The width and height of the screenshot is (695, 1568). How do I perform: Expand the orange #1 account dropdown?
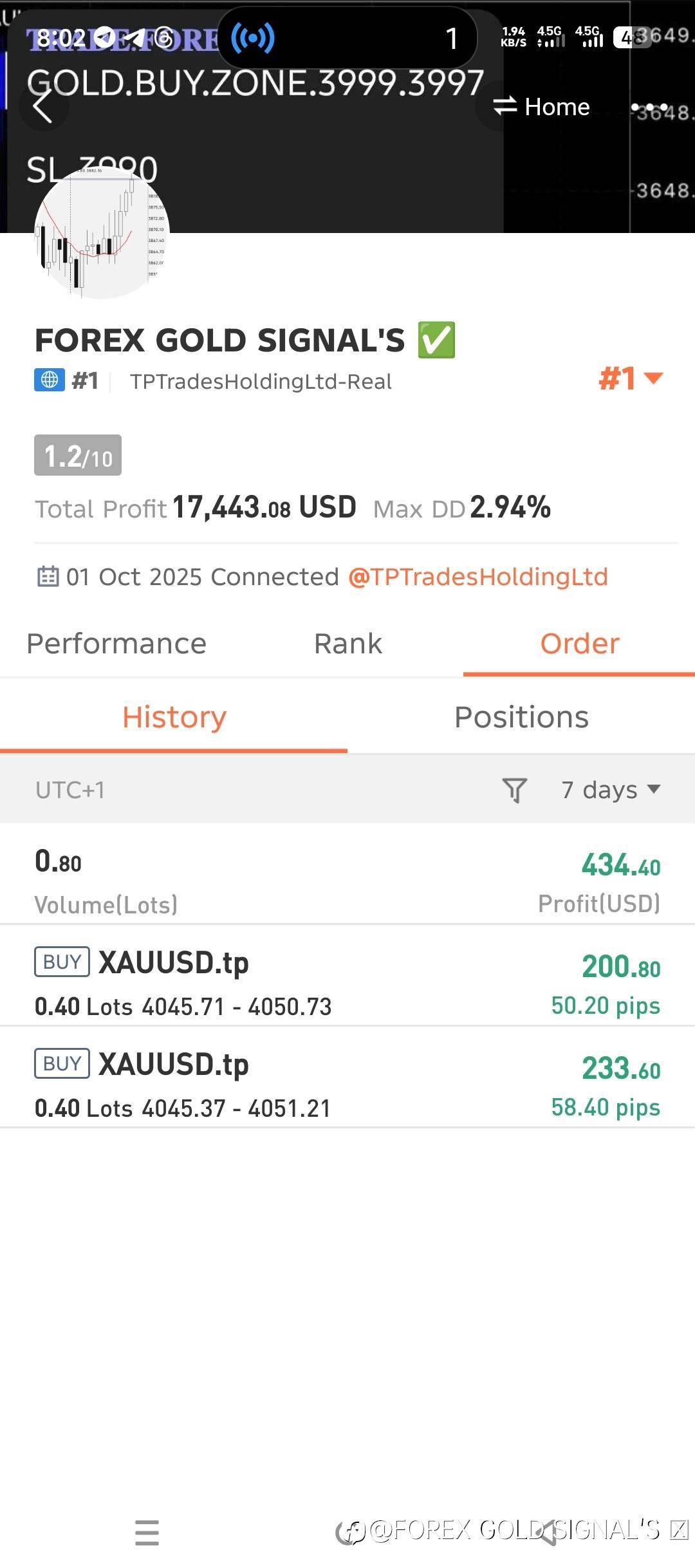point(631,378)
